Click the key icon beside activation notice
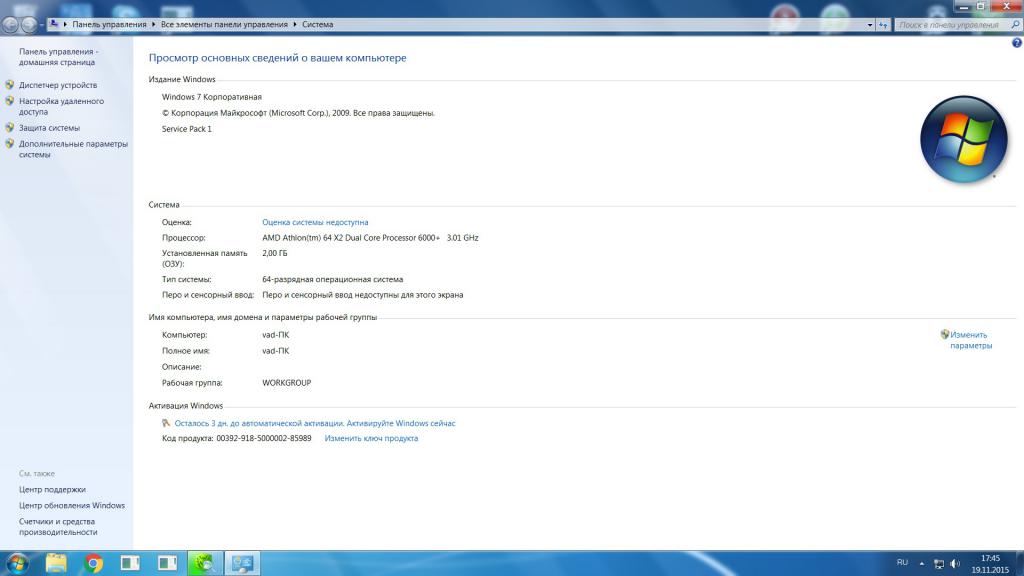Screen dimensions: 1024x576 point(166,423)
